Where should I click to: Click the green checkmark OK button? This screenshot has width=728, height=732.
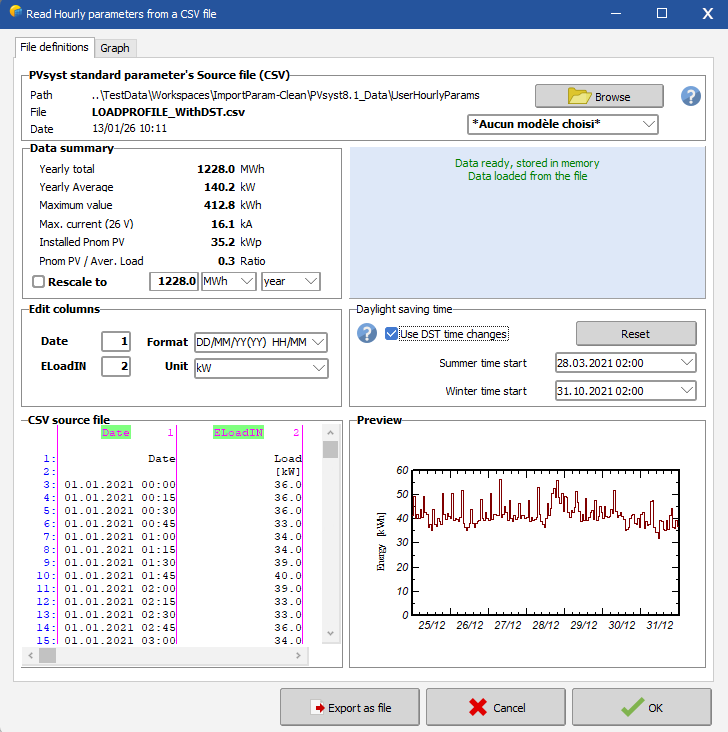(641, 707)
